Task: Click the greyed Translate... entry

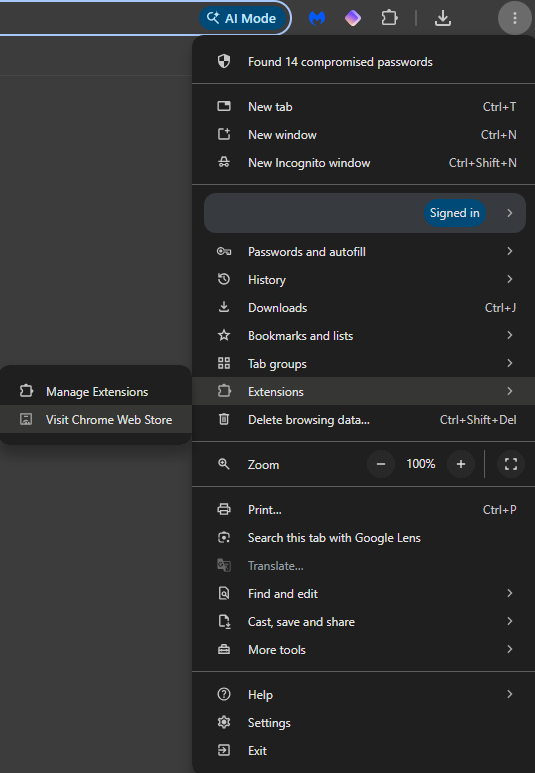Action: pos(363,565)
